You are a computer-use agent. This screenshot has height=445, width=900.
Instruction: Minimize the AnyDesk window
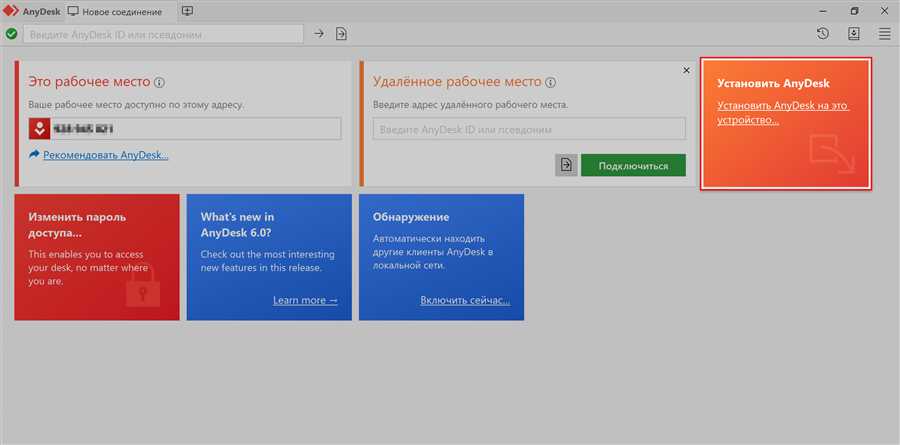824,11
